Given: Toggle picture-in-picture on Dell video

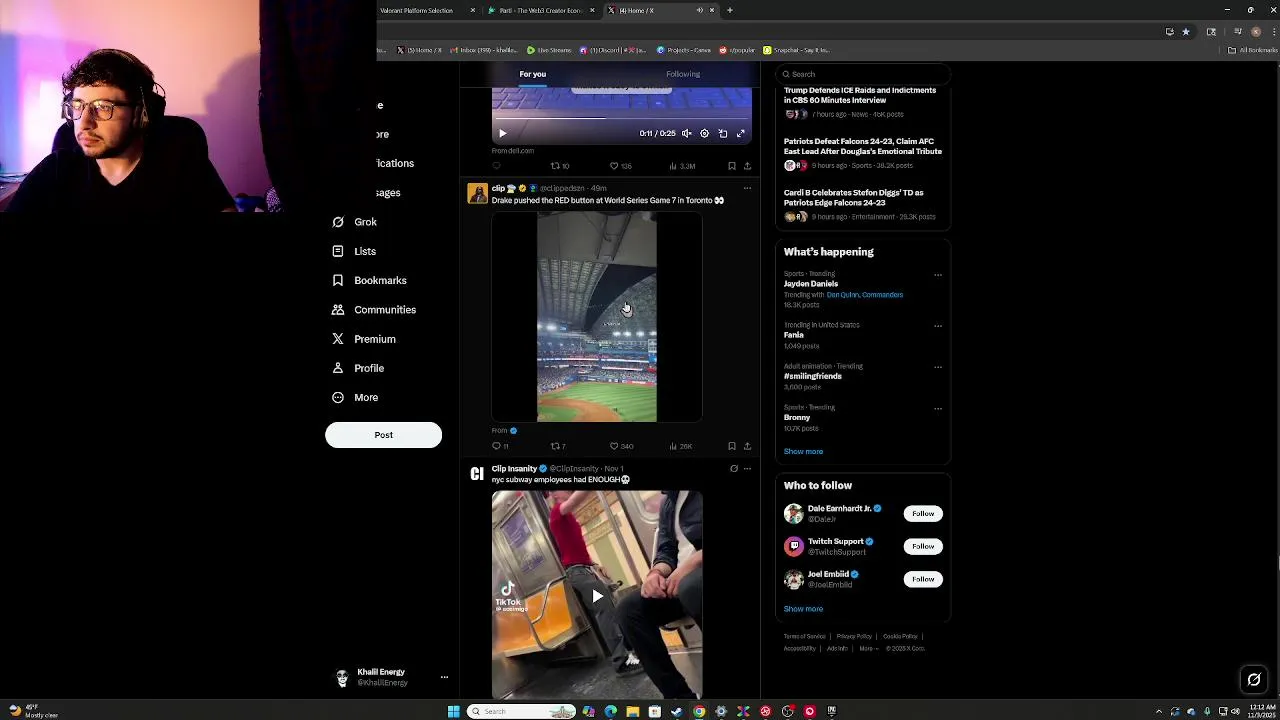Looking at the screenshot, I should 723,133.
